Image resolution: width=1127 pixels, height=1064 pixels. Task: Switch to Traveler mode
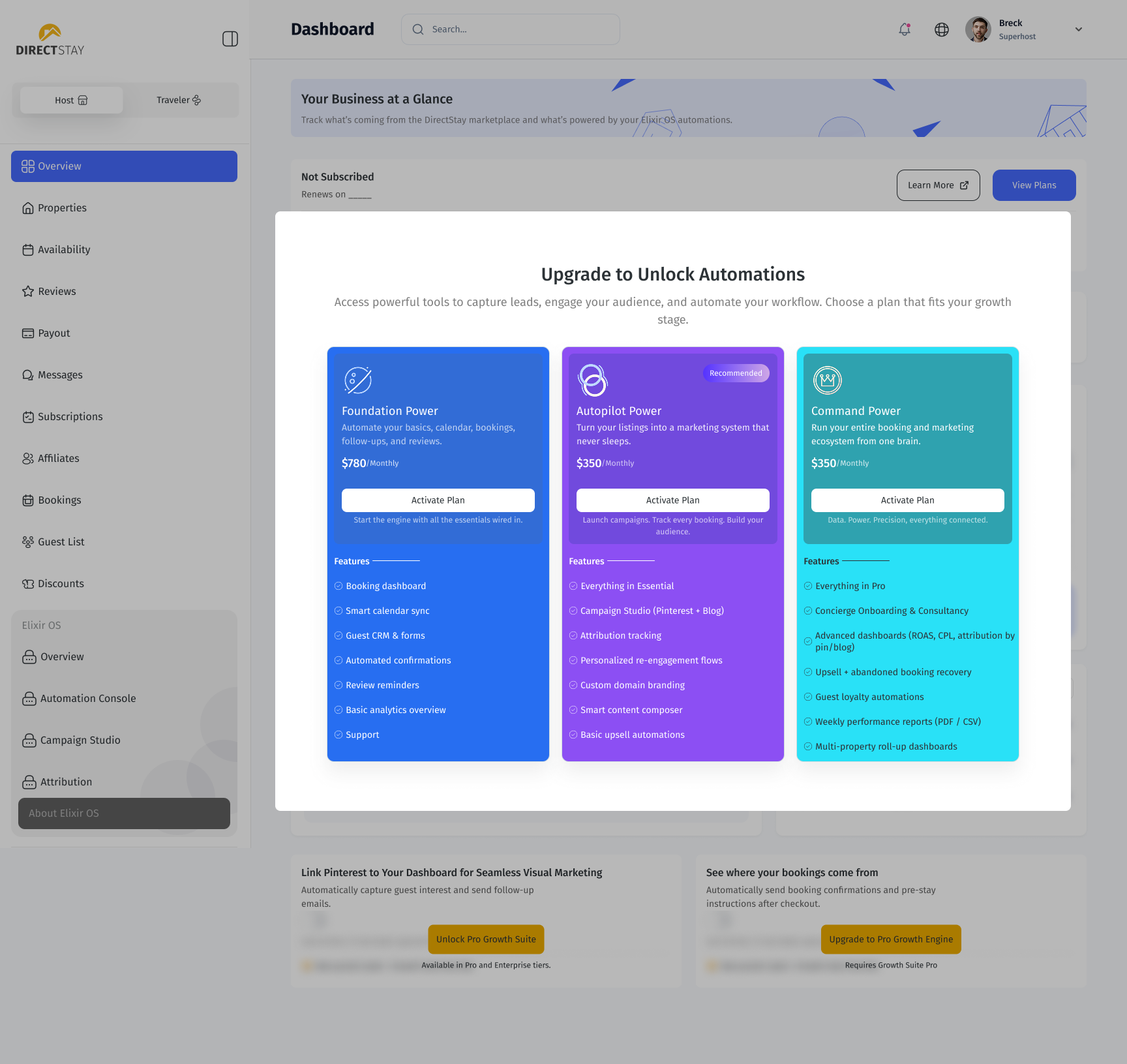178,100
